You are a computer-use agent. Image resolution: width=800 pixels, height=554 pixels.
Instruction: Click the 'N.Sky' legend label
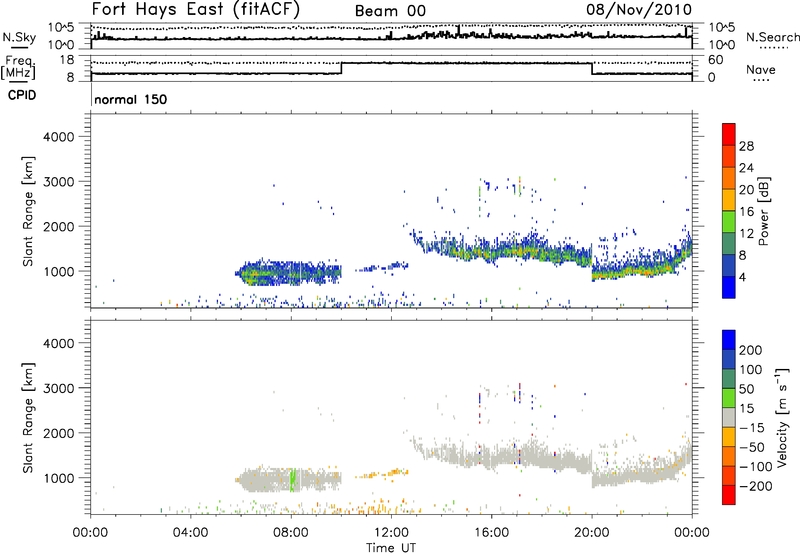(x=19, y=37)
